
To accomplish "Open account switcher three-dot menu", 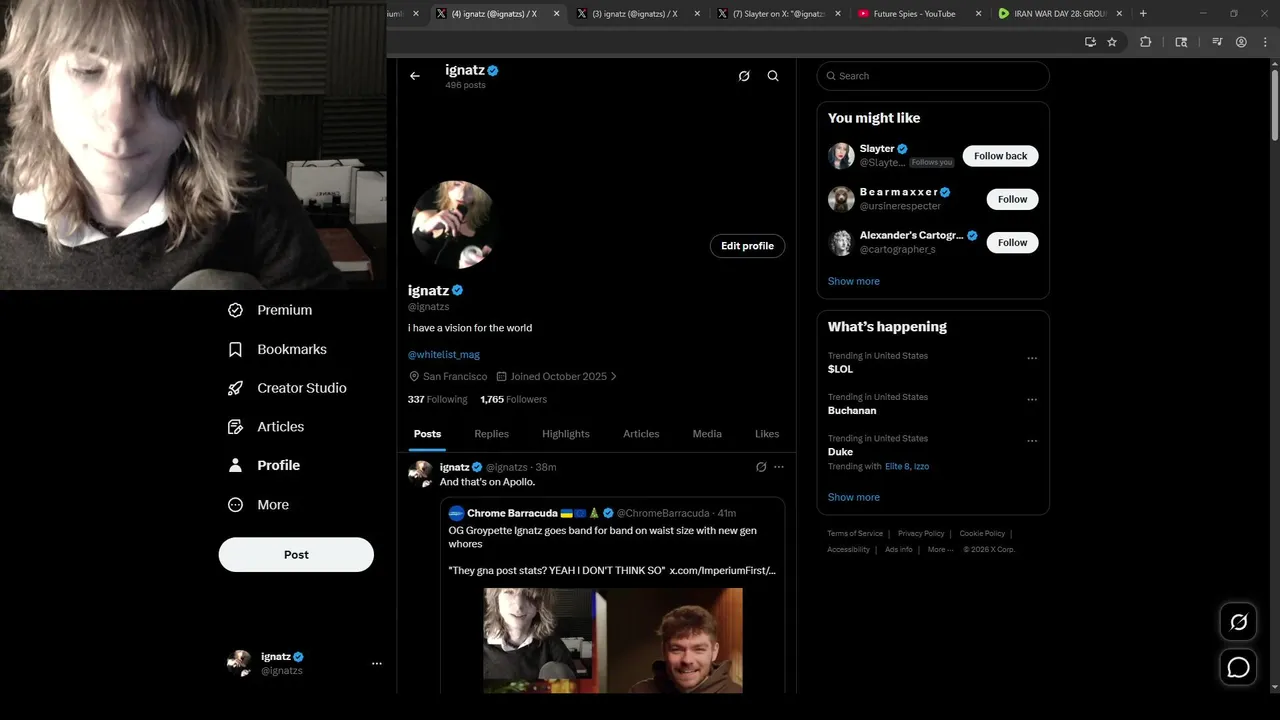I will [377, 663].
